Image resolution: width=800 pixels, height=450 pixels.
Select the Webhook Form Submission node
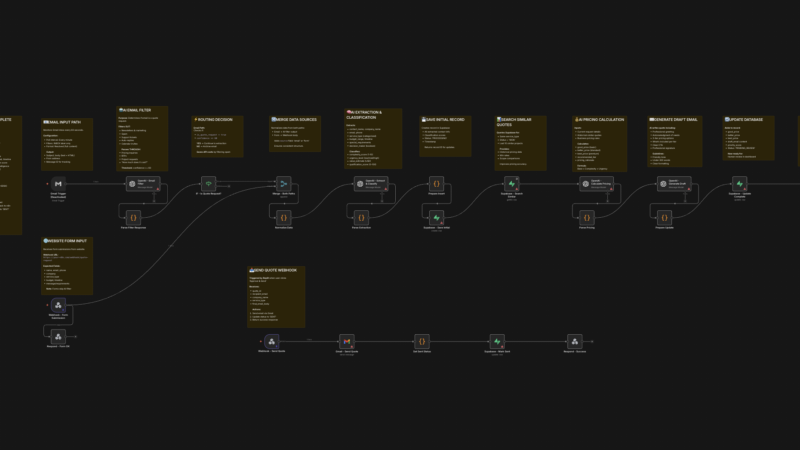pyautogui.click(x=57, y=305)
